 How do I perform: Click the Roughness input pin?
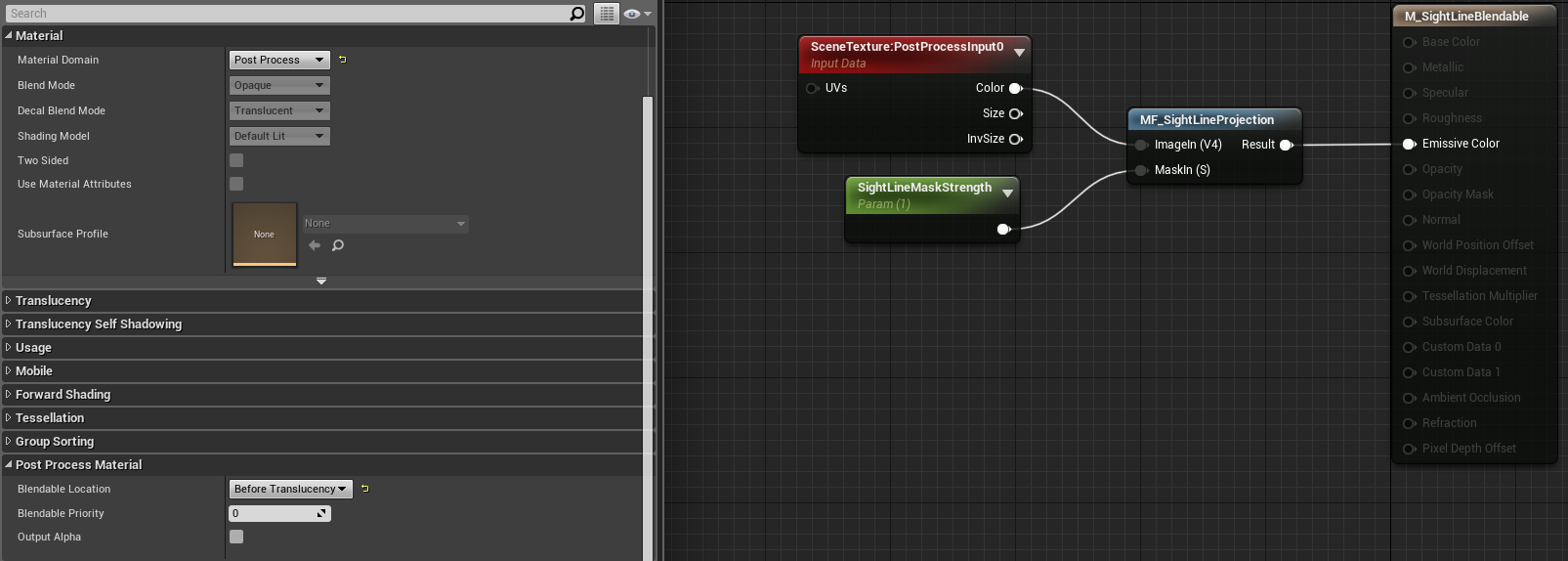coord(1409,118)
